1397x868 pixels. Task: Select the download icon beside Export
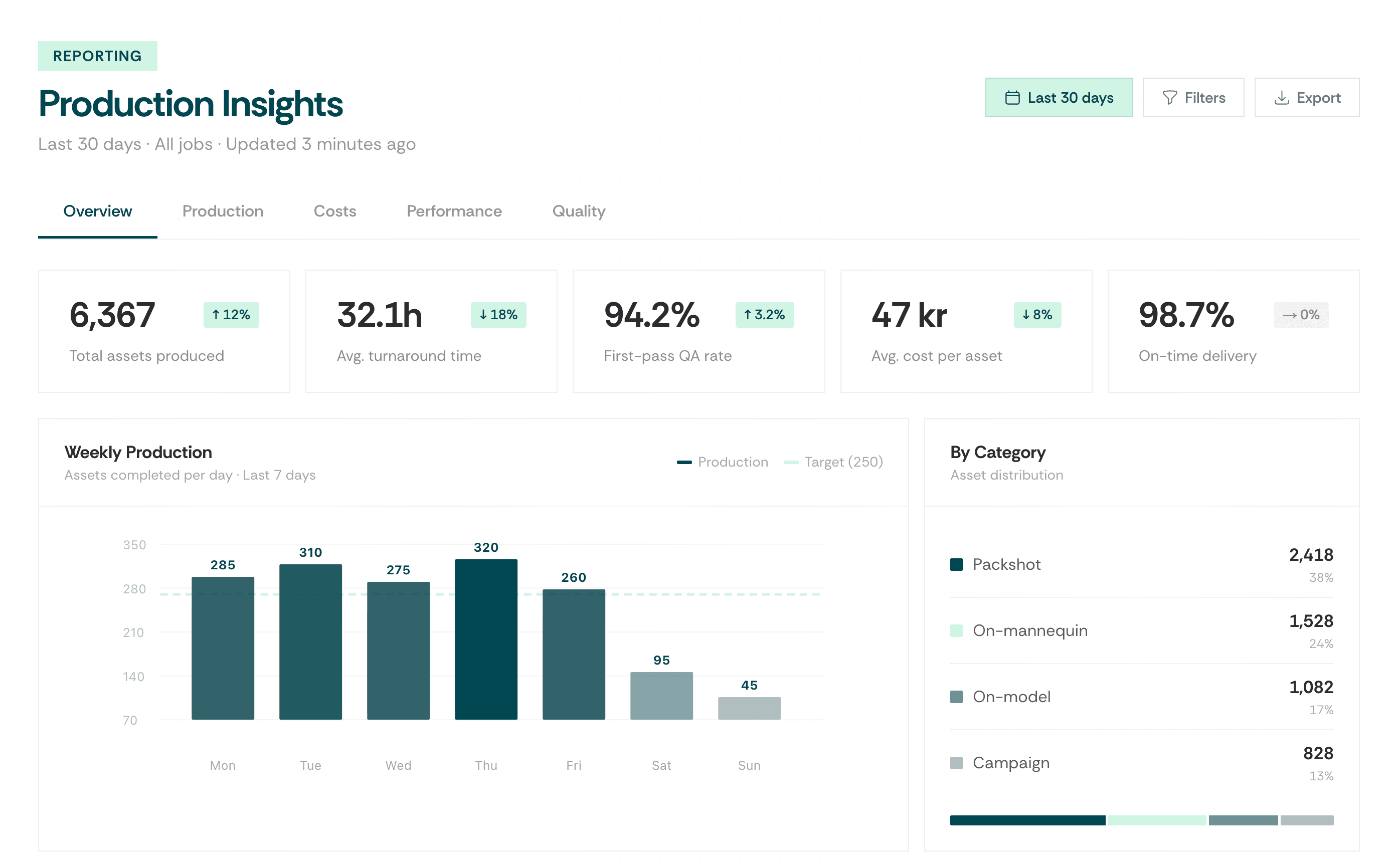tap(1281, 98)
